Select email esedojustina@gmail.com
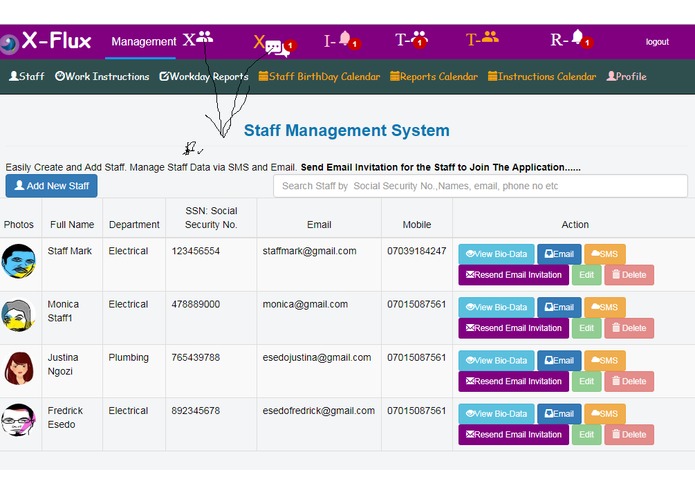Viewport: 695px width, 494px height. [316, 358]
